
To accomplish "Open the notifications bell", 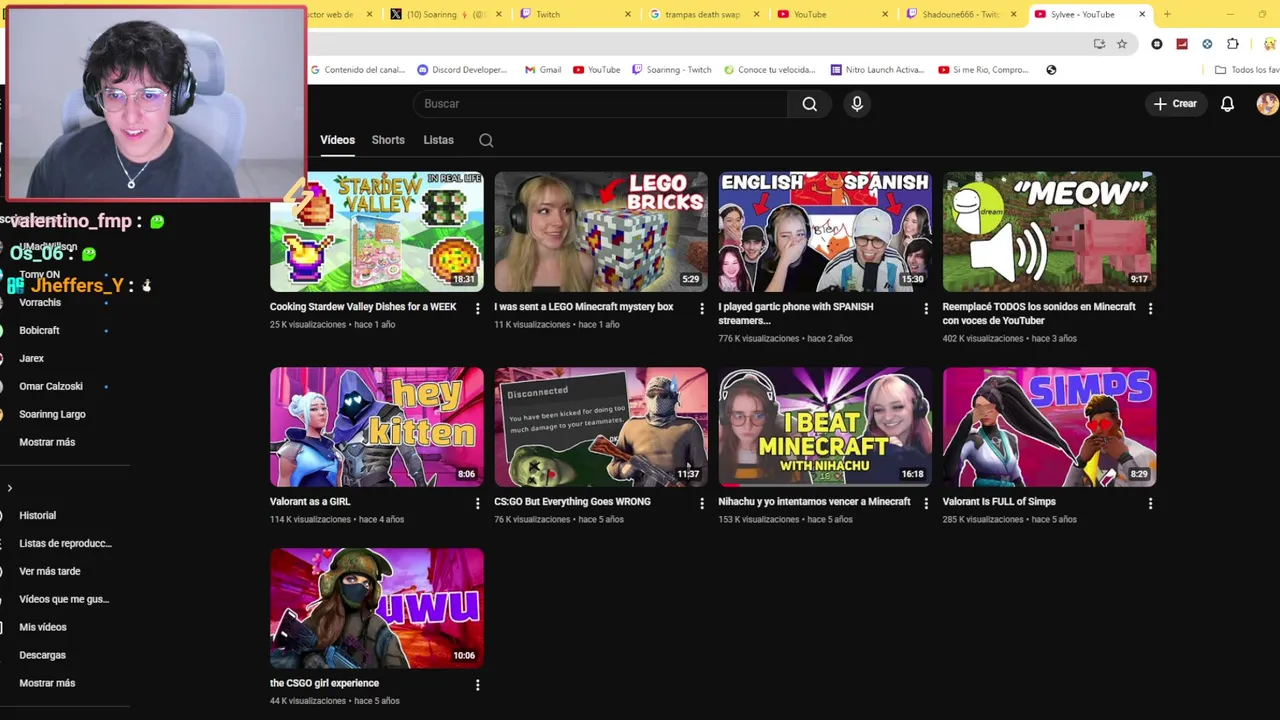I will [x=1227, y=104].
